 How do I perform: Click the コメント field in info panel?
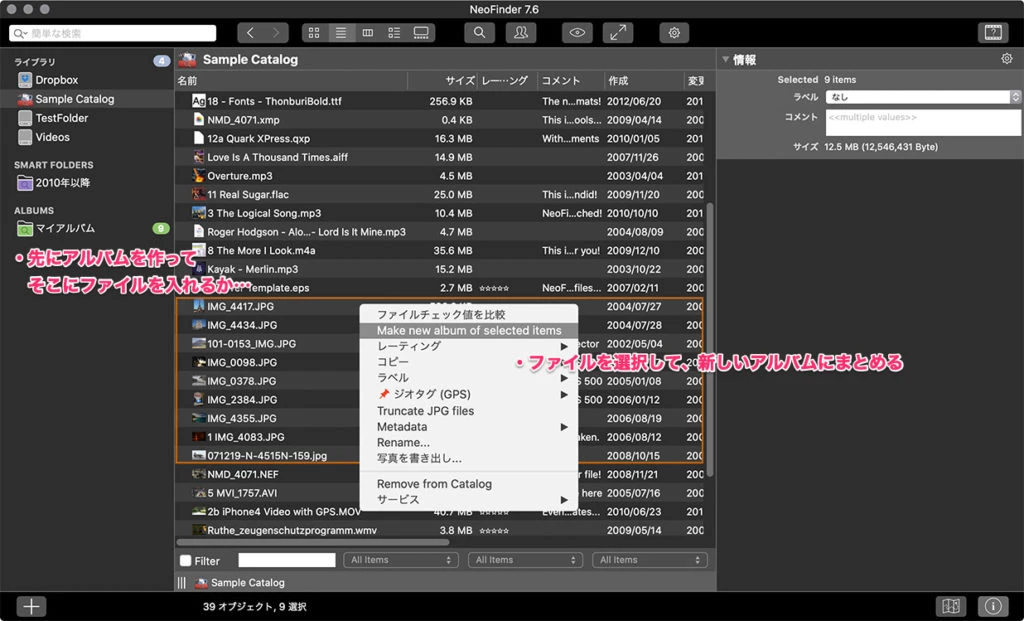click(x=923, y=123)
